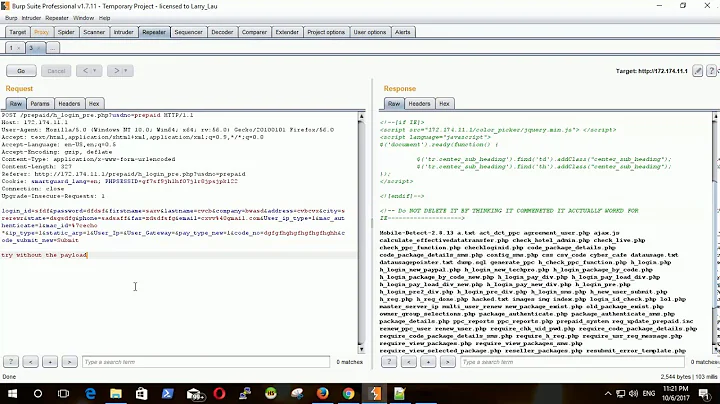Viewport: 720px width, 404px height.
Task: Open Windows Start menu
Action: [11, 394]
